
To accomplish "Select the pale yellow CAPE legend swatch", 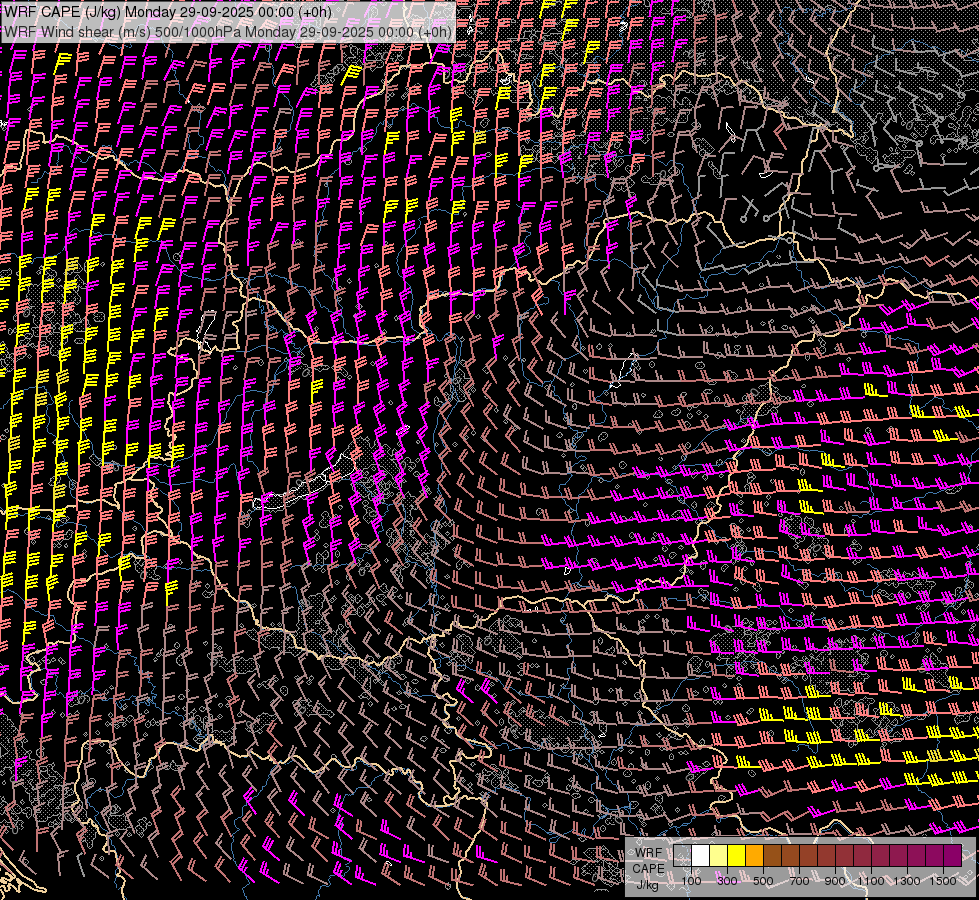I will 718,855.
